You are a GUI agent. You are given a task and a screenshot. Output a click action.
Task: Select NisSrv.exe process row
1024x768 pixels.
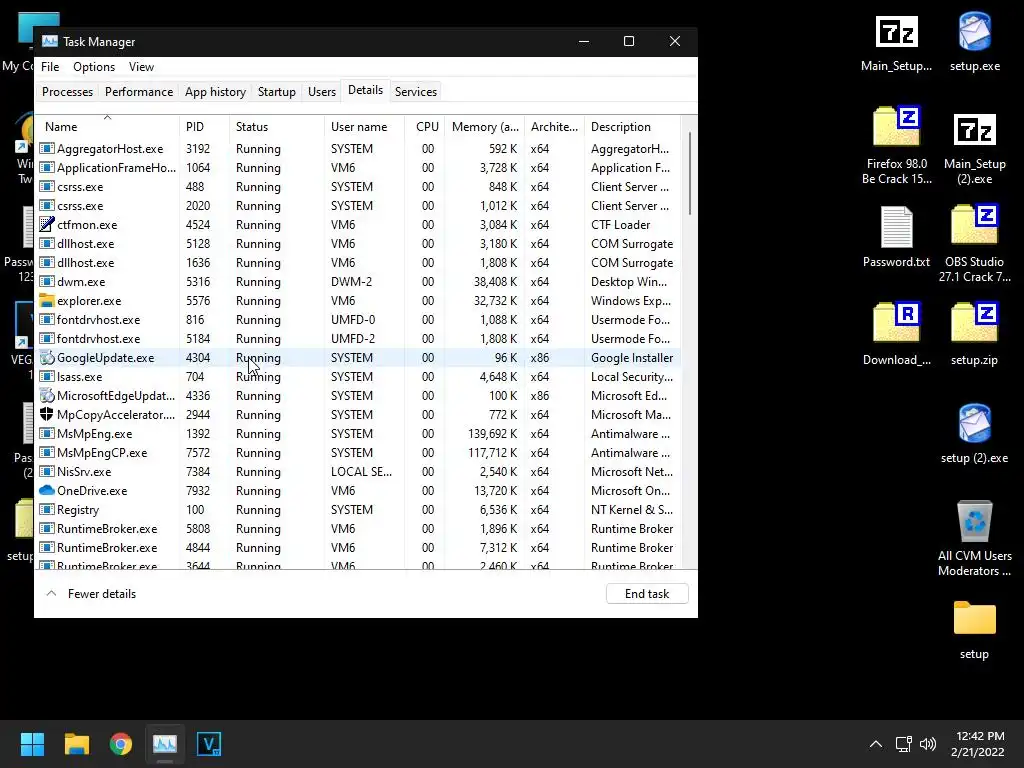point(358,472)
